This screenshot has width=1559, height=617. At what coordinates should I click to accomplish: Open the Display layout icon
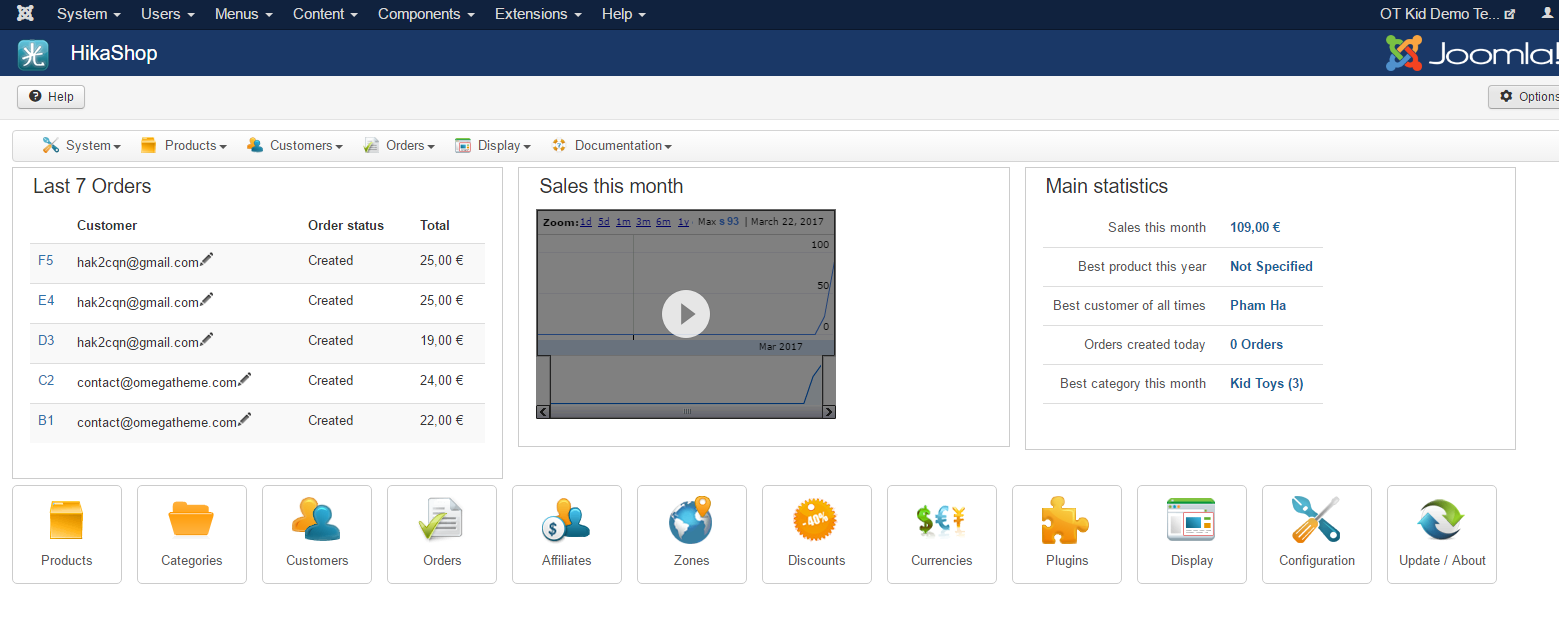pos(1192,534)
